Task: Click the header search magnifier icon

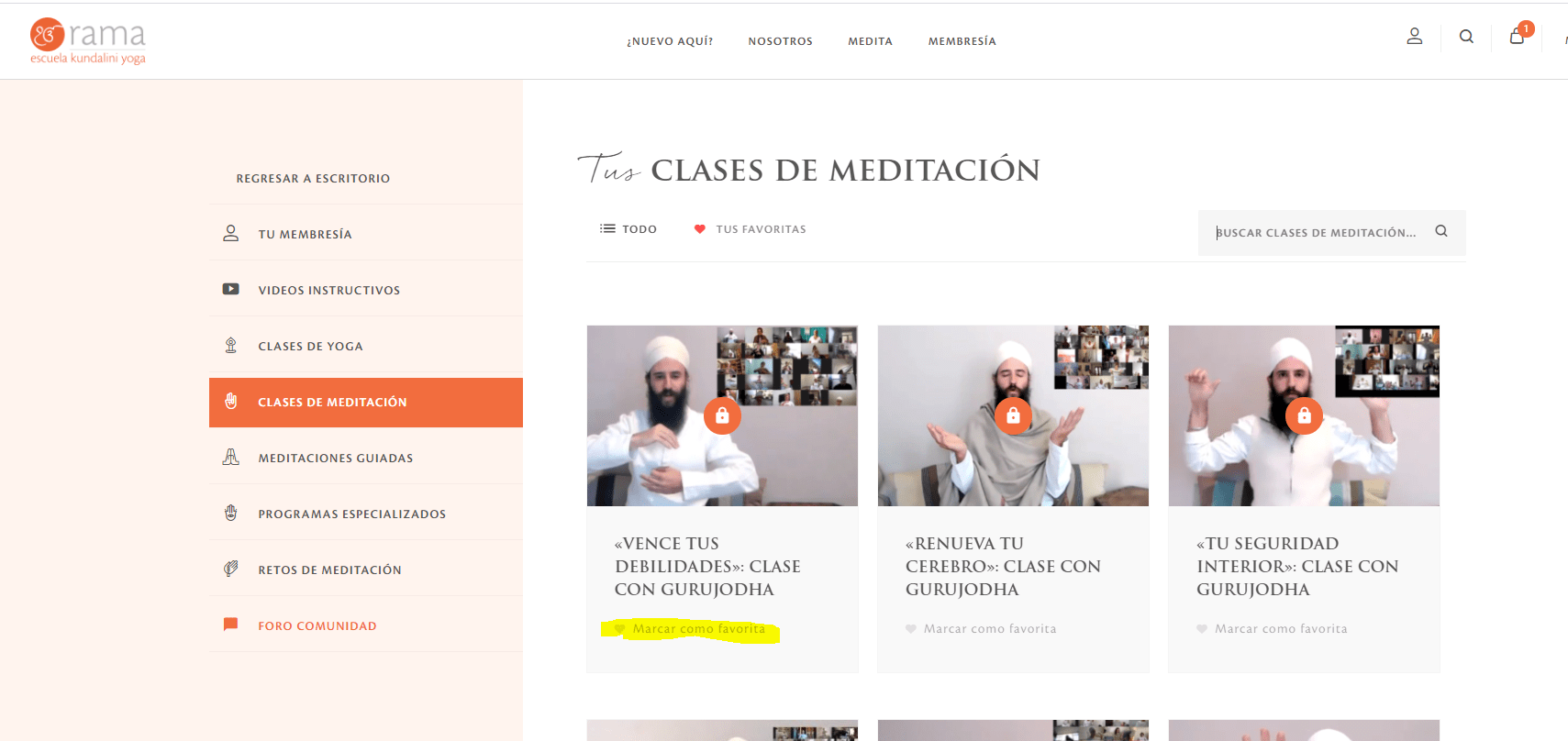Action: pos(1466,37)
